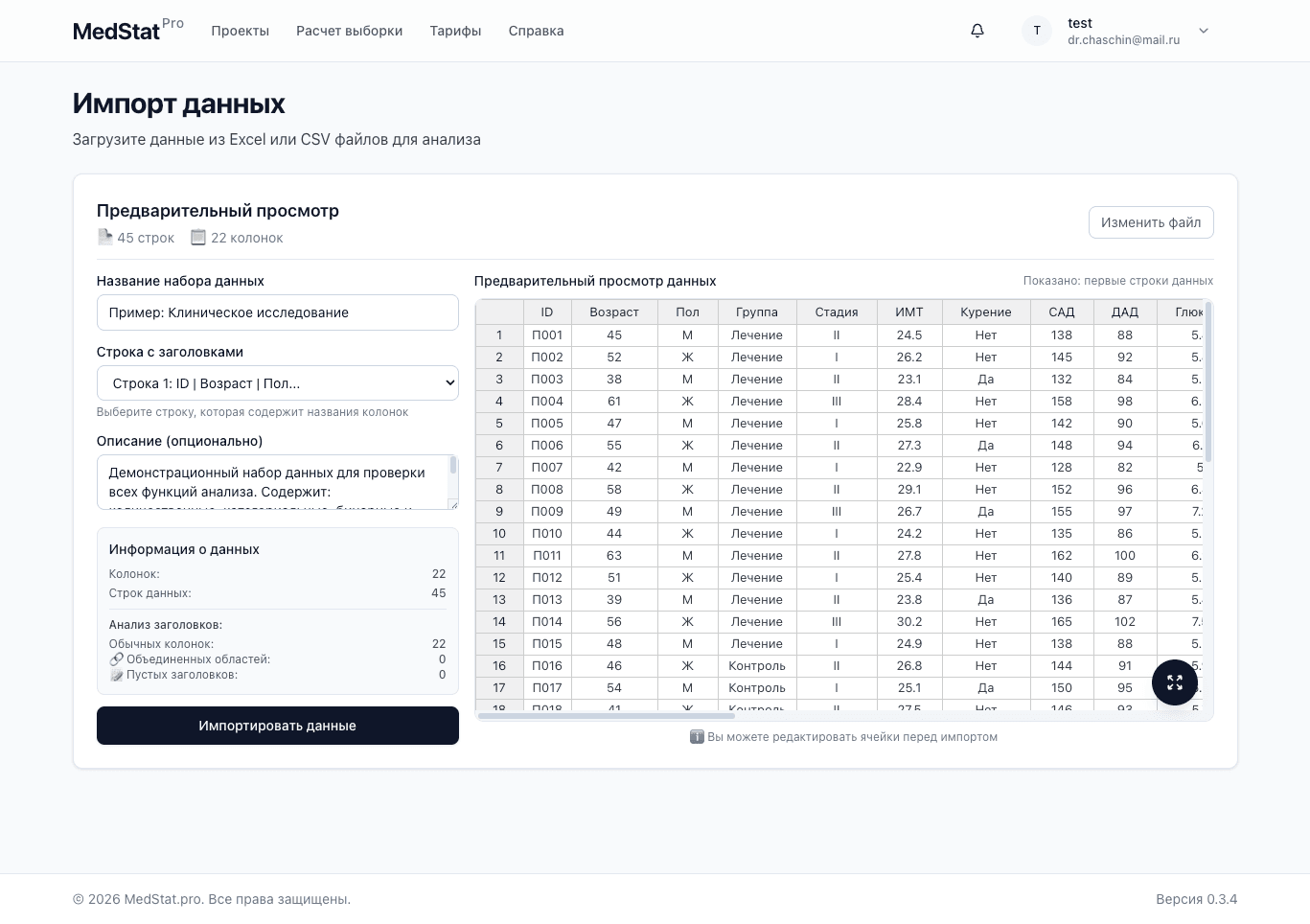The height and width of the screenshot is (924, 1310).
Task: Click the dataset name input field
Action: coord(278,312)
